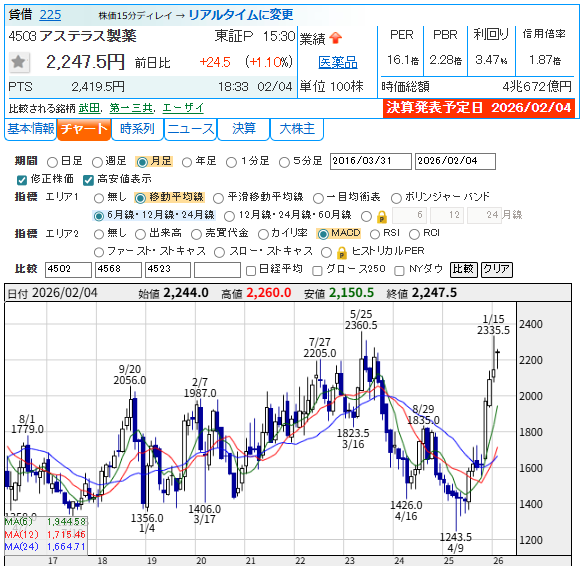Select the 1分足 period radio button

pos(231,162)
